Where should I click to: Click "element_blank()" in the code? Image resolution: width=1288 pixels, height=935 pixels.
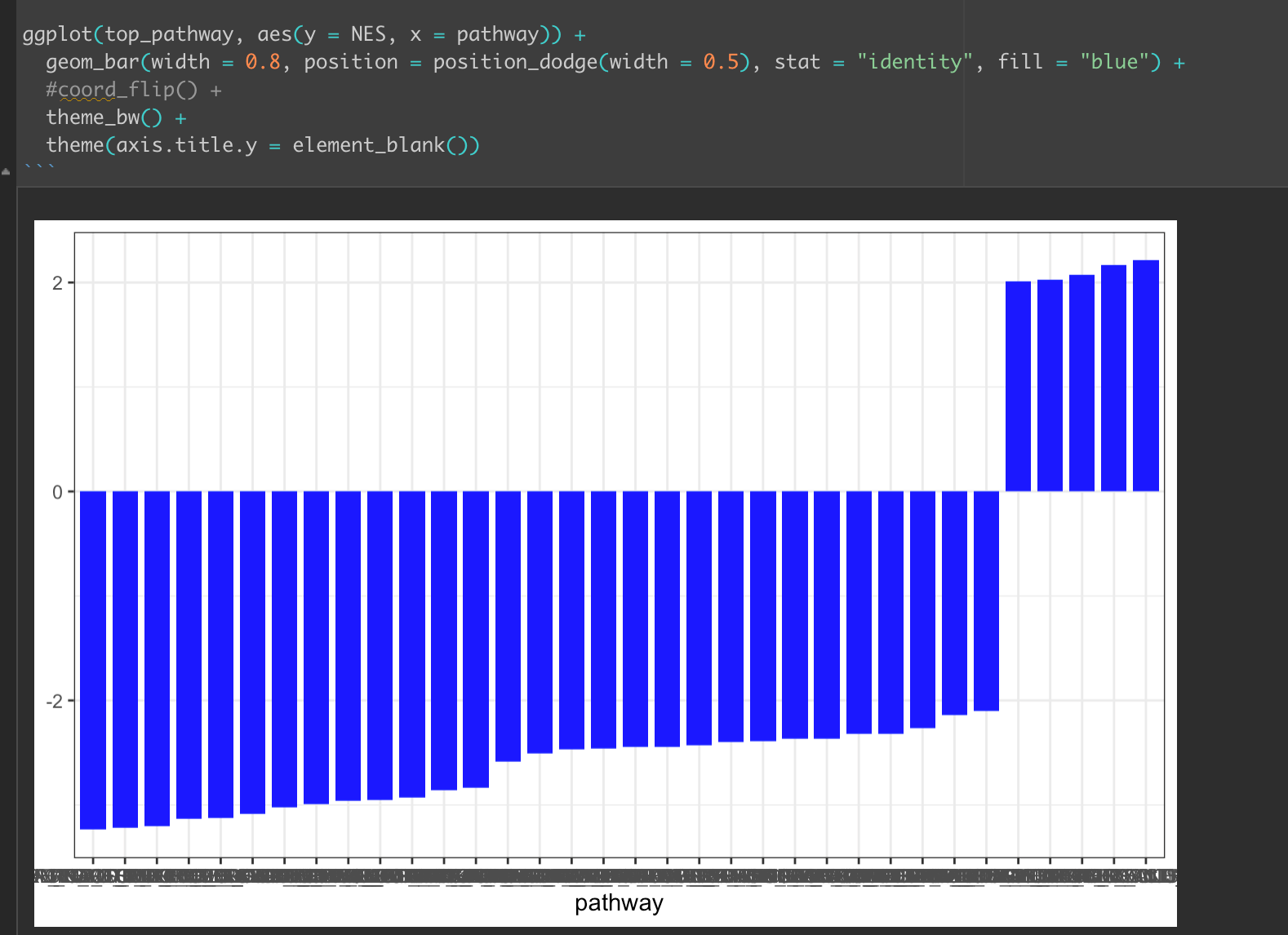(380, 145)
